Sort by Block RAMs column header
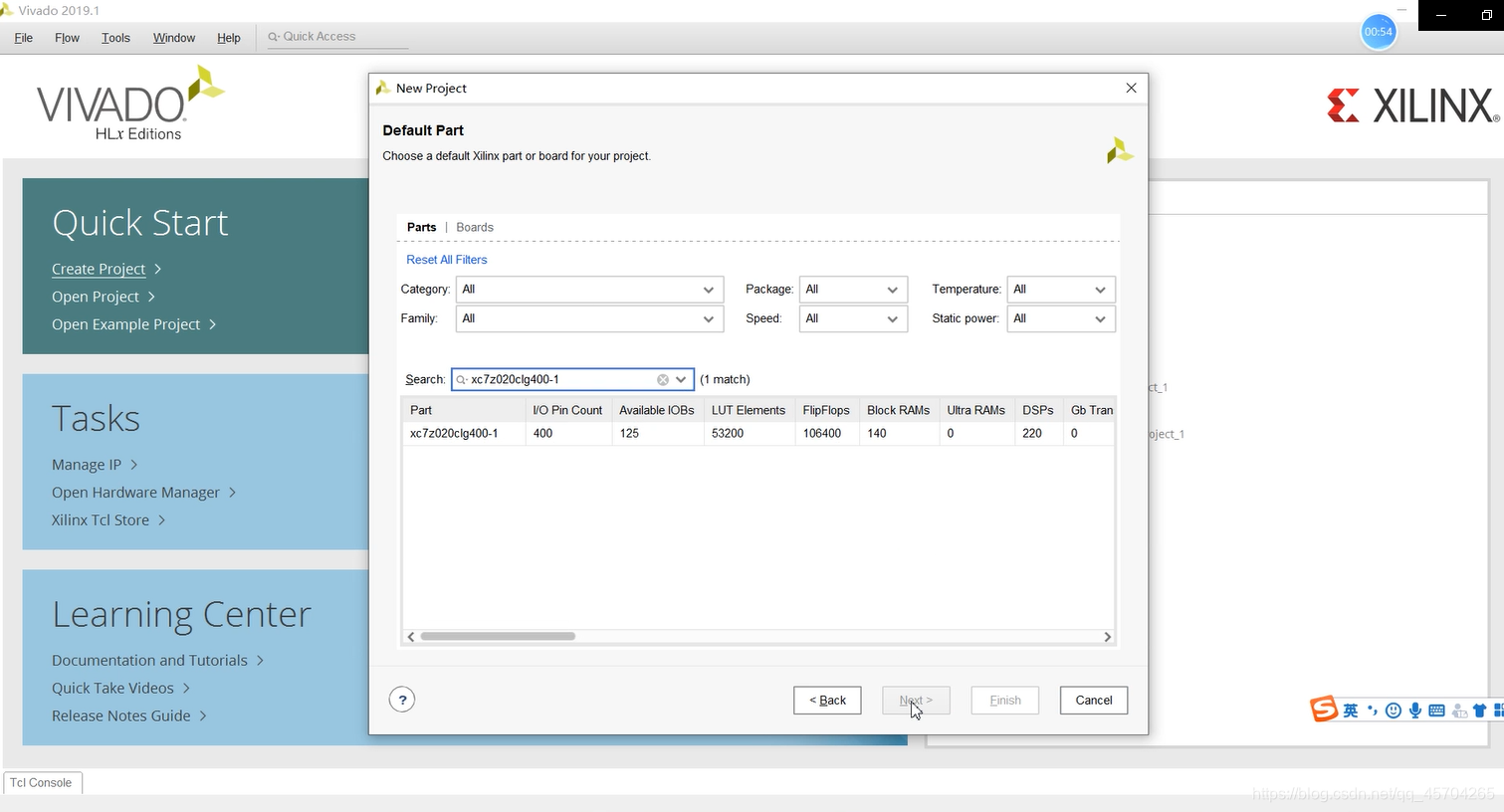1504x812 pixels. (x=899, y=410)
